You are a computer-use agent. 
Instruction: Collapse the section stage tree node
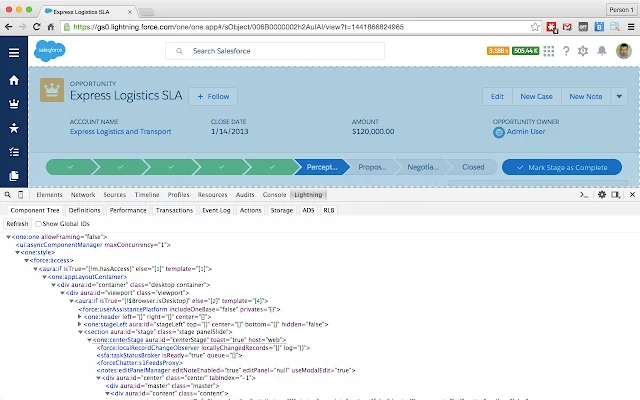point(80,332)
